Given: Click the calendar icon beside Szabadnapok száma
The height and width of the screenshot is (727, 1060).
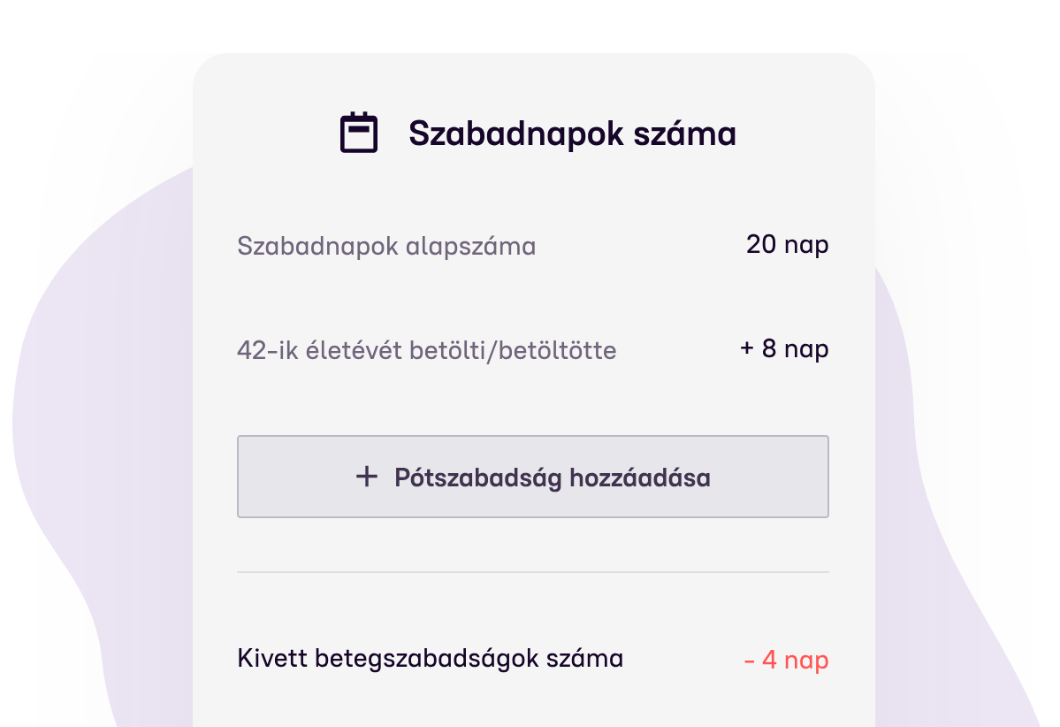Looking at the screenshot, I should (x=360, y=131).
